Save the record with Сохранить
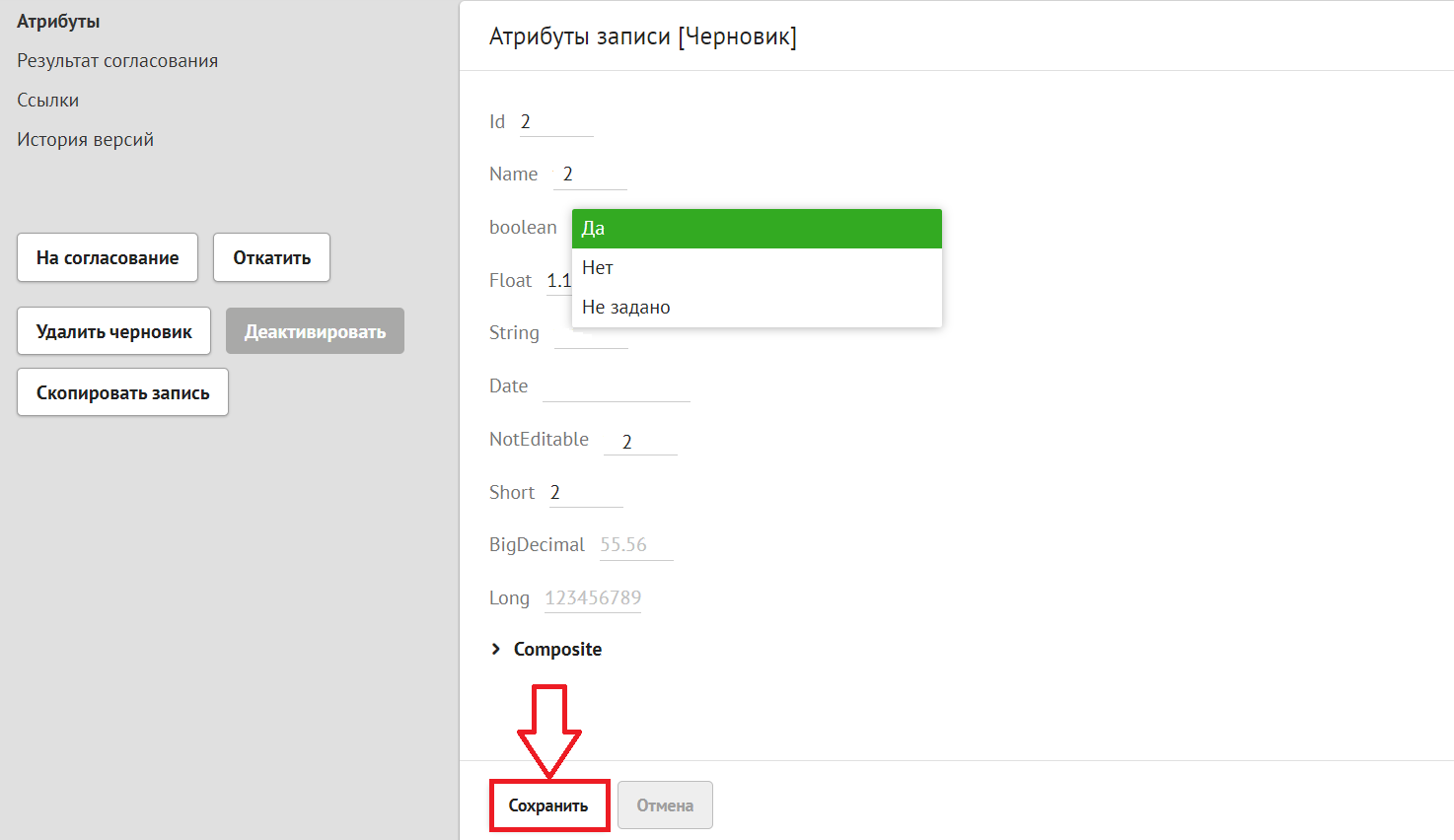This screenshot has width=1454, height=840. (548, 805)
